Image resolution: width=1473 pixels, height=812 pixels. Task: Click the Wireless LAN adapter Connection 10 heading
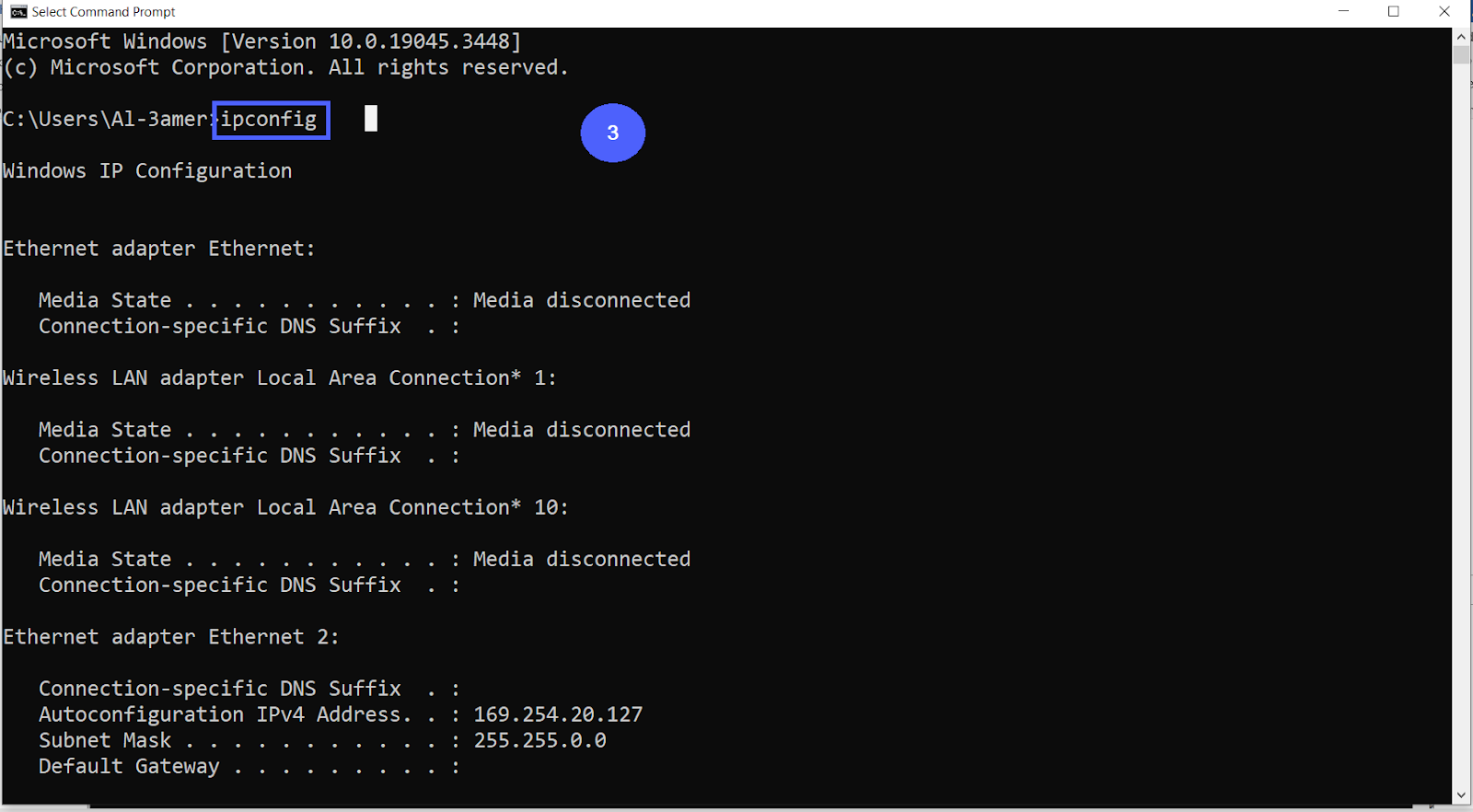pos(284,506)
